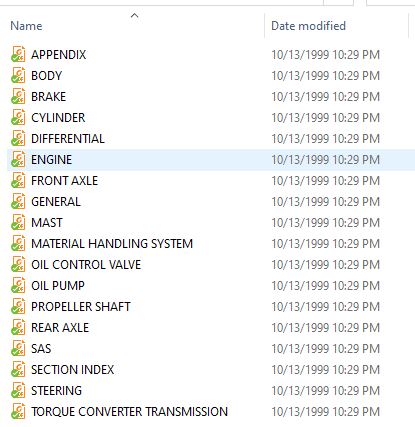Image resolution: width=415 pixels, height=427 pixels.
Task: Click the date modified value for MAST
Action: coord(326,223)
